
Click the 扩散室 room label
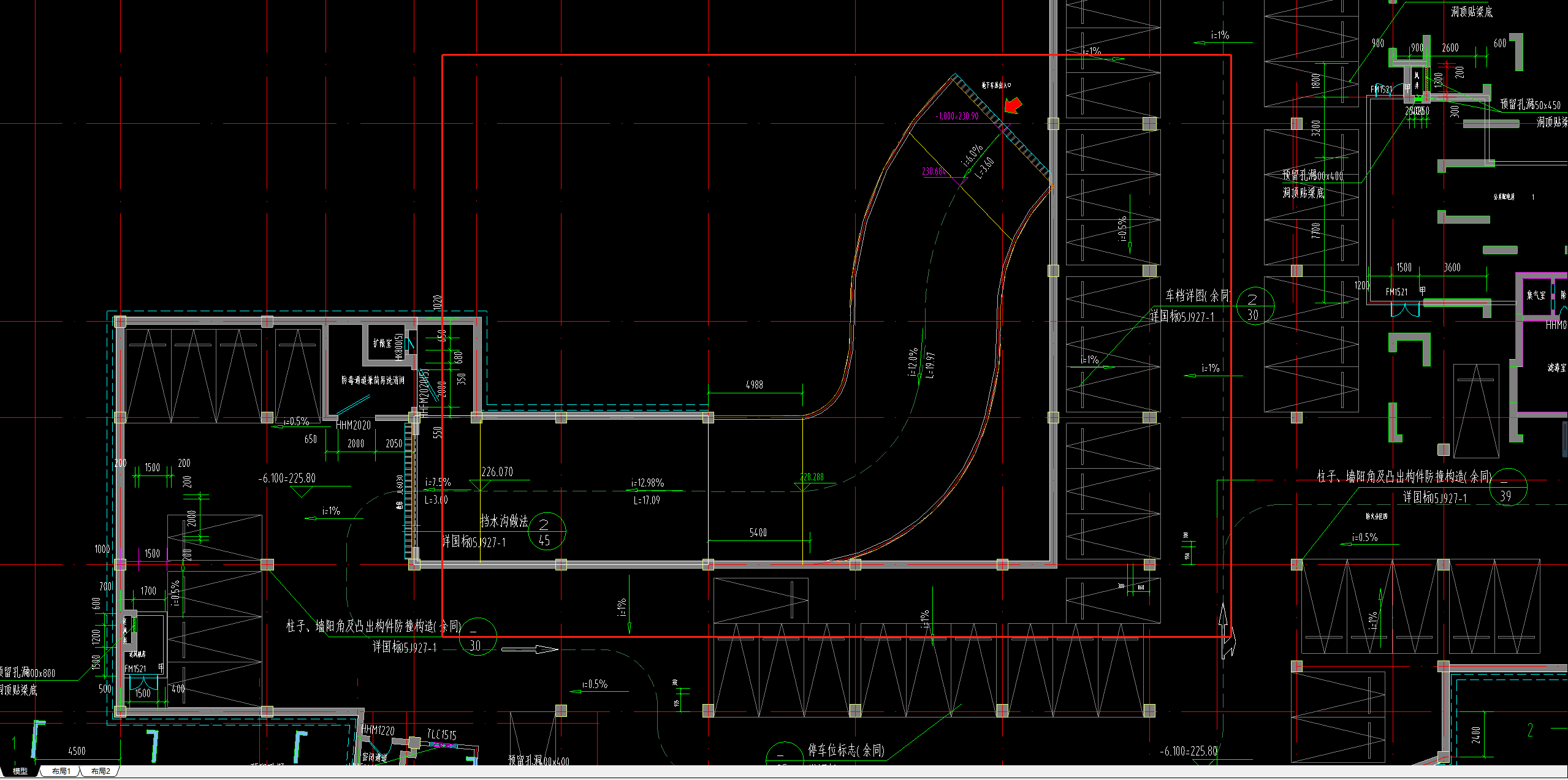(382, 343)
